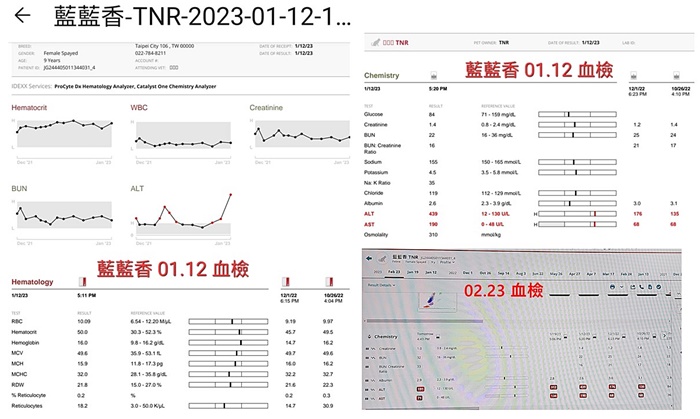Image resolution: width=700 pixels, height=419 pixels.
Task: Click the WBC trend chart
Action: 181,135
